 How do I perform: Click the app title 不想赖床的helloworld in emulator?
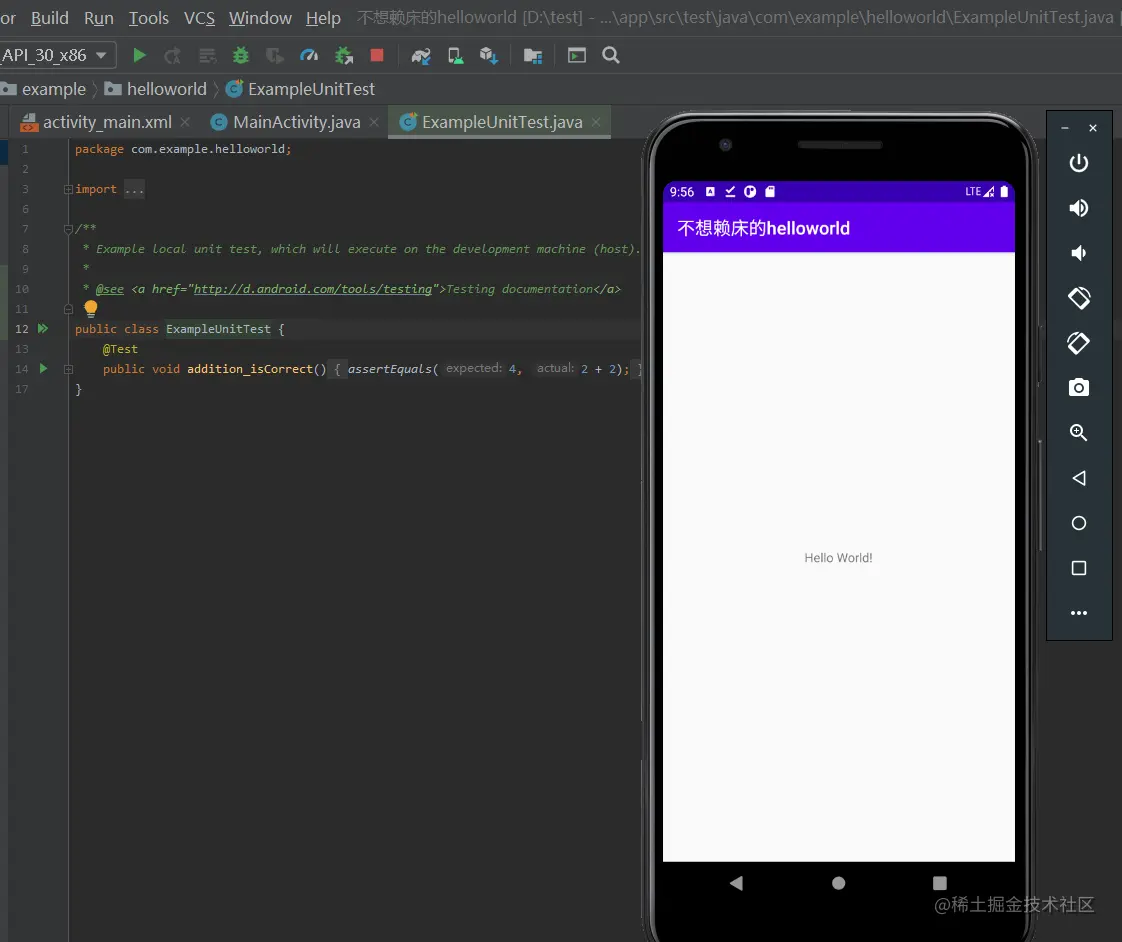click(764, 228)
